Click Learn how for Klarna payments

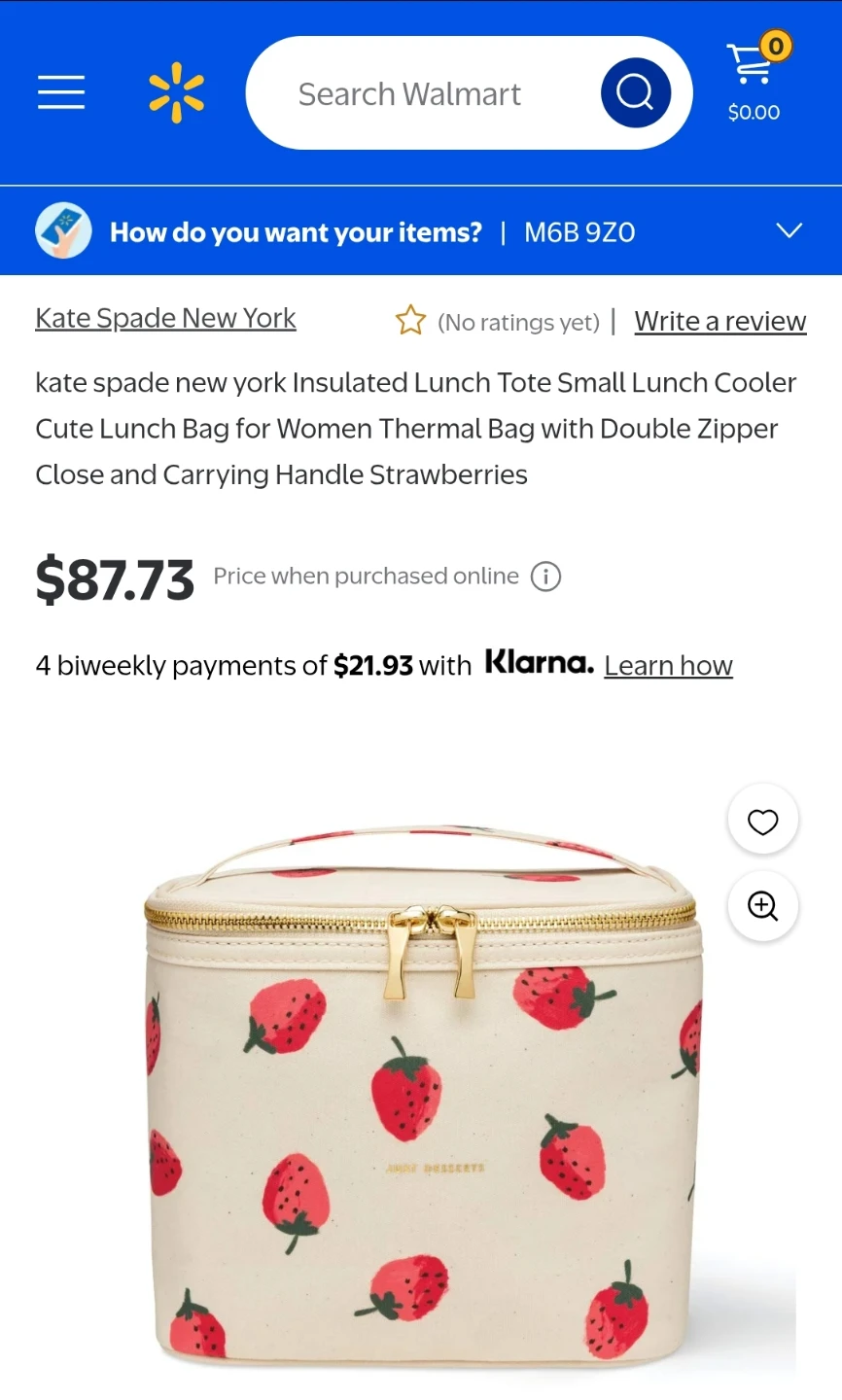tap(668, 666)
